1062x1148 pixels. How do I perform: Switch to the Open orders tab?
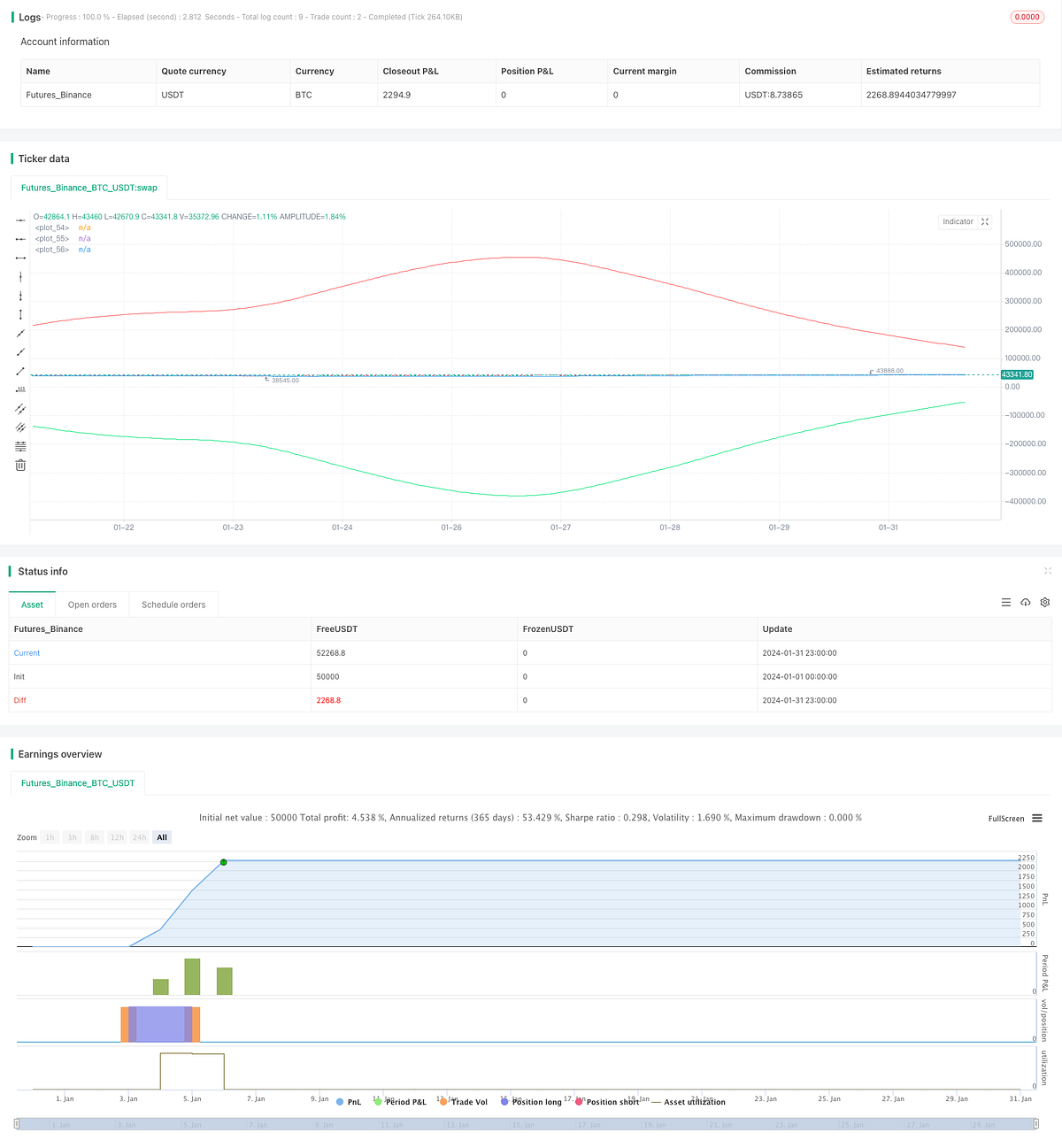(92, 604)
